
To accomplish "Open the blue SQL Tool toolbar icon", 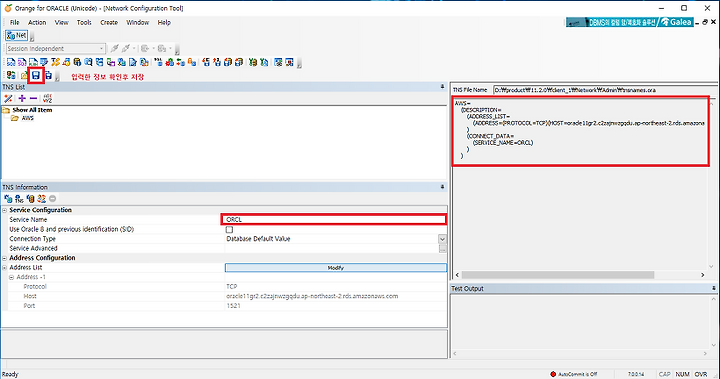I will [x=11, y=62].
